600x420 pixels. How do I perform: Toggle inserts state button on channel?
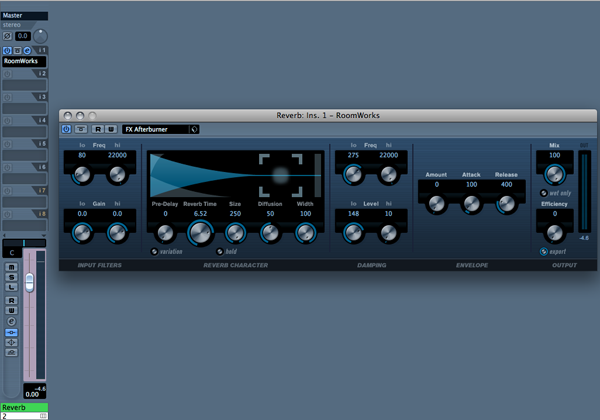(x=11, y=332)
